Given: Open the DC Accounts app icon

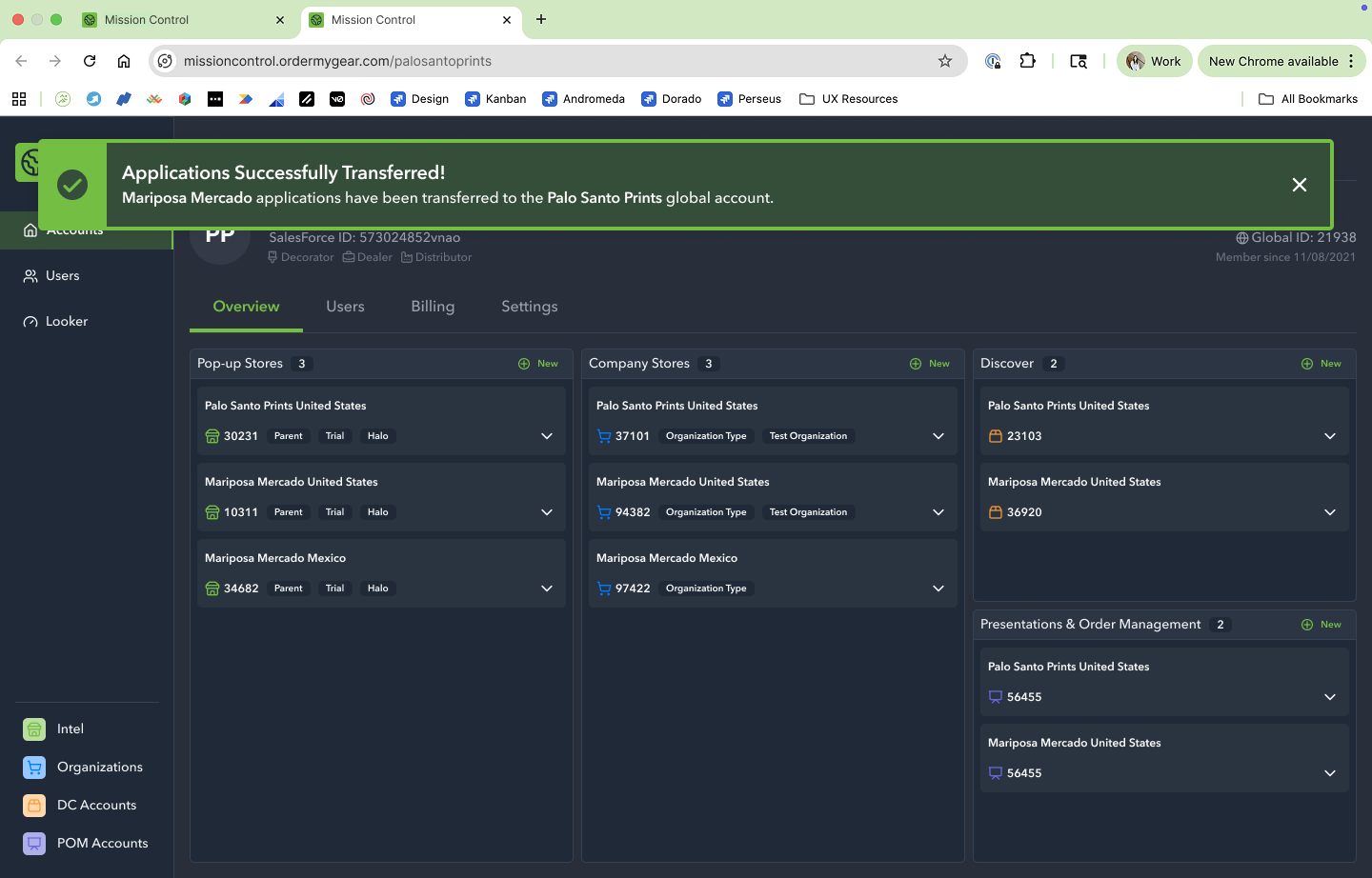Looking at the screenshot, I should pos(34,806).
